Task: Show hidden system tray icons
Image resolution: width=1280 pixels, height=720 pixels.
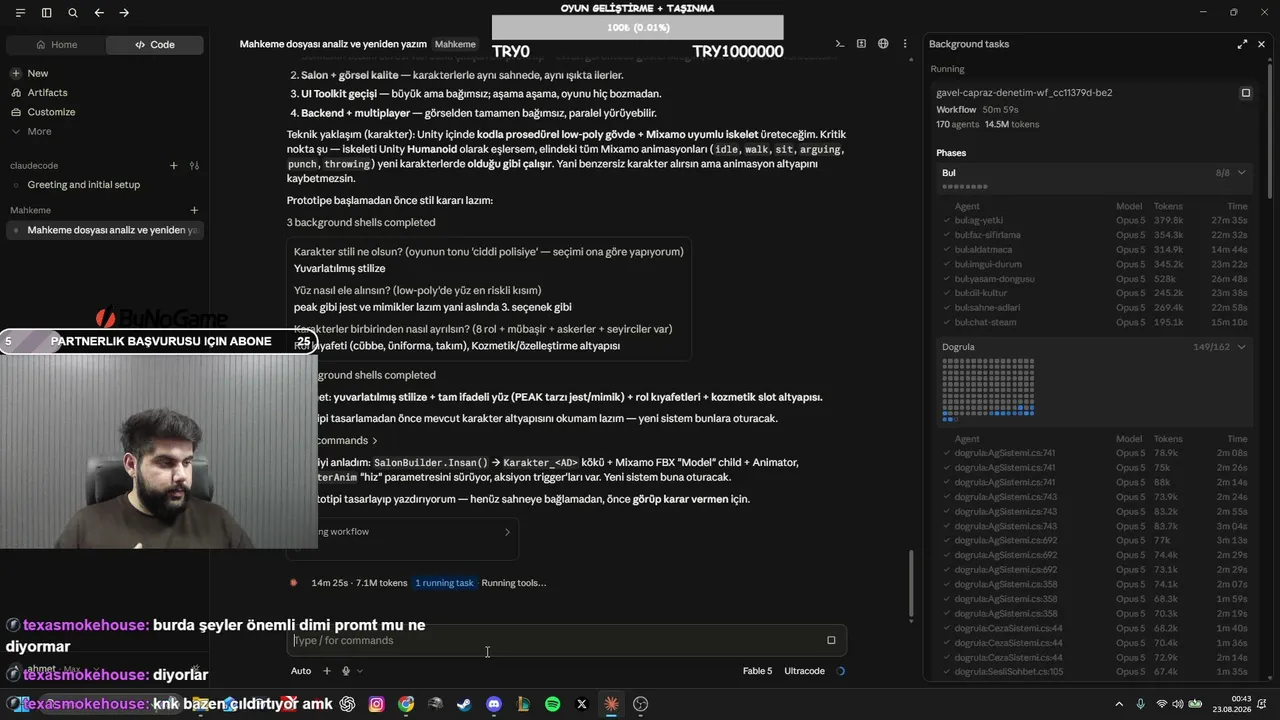Action: pyautogui.click(x=1119, y=704)
